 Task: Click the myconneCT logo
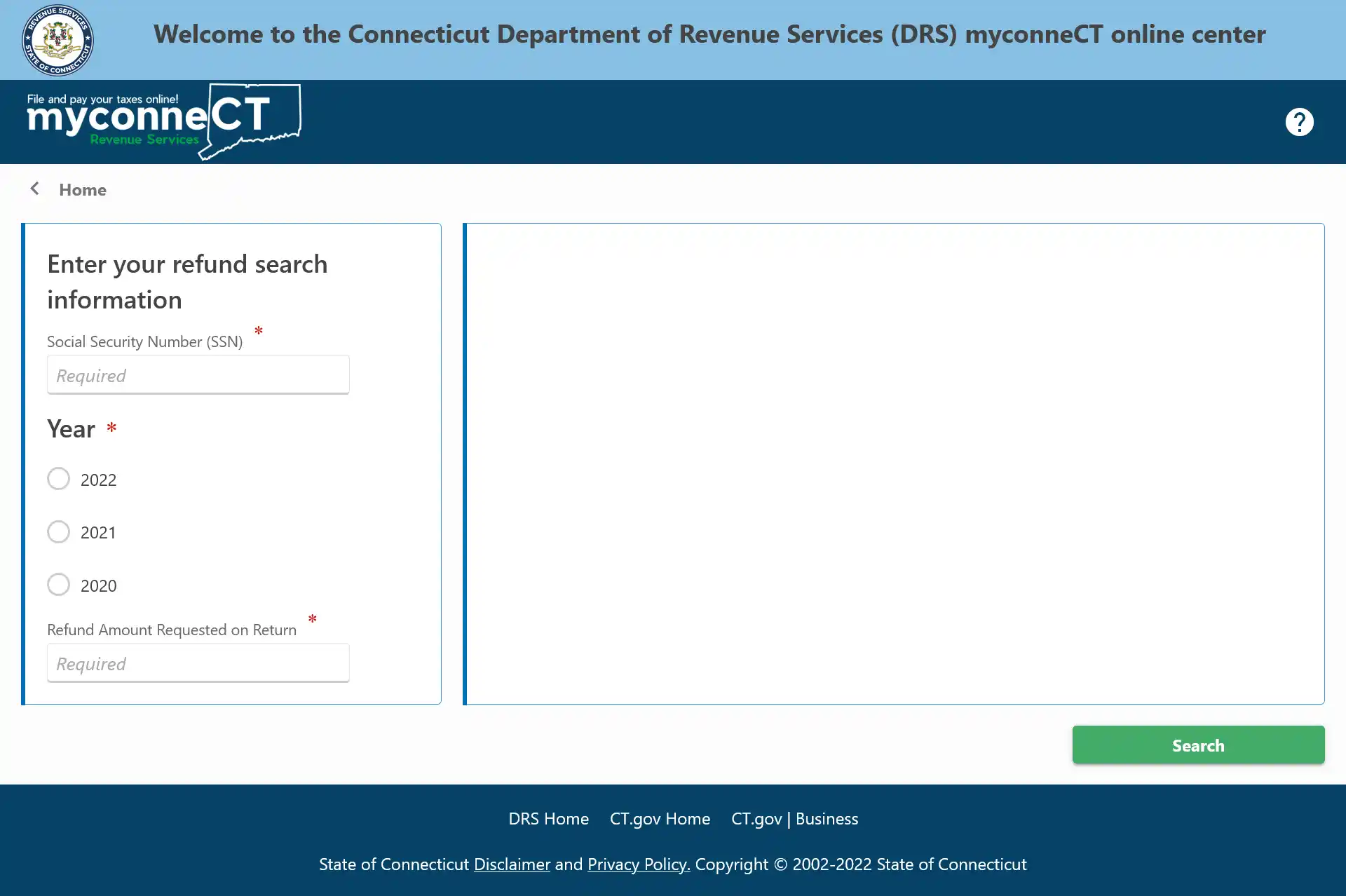pos(164,121)
